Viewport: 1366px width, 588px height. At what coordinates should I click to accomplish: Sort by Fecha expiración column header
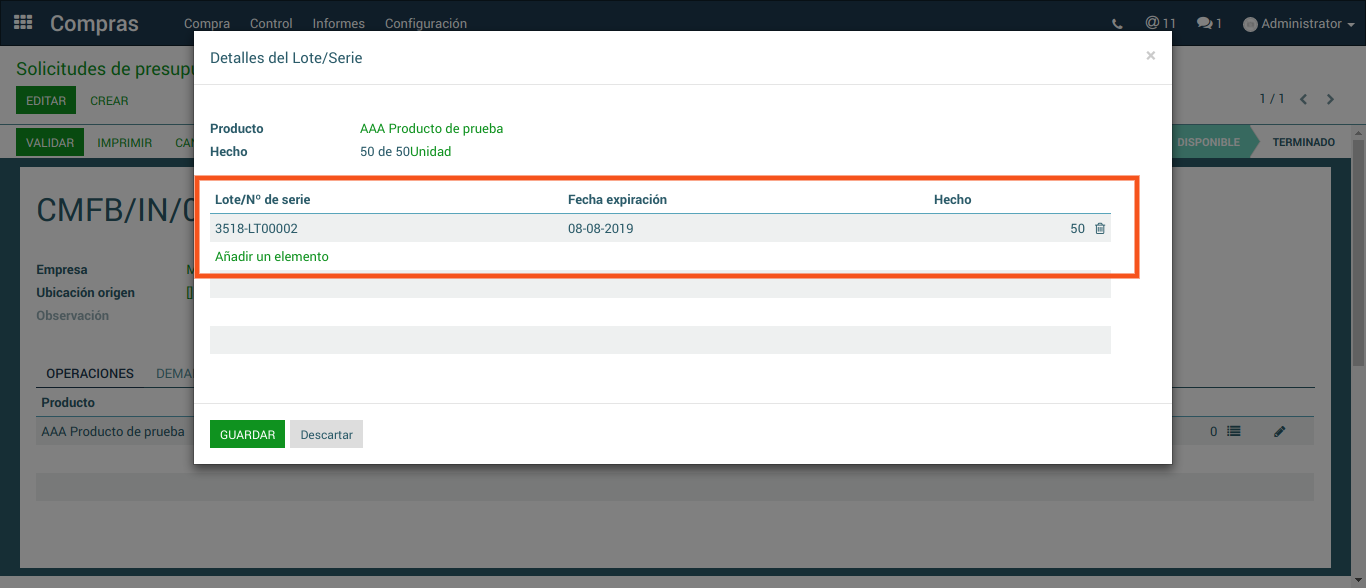coord(617,200)
